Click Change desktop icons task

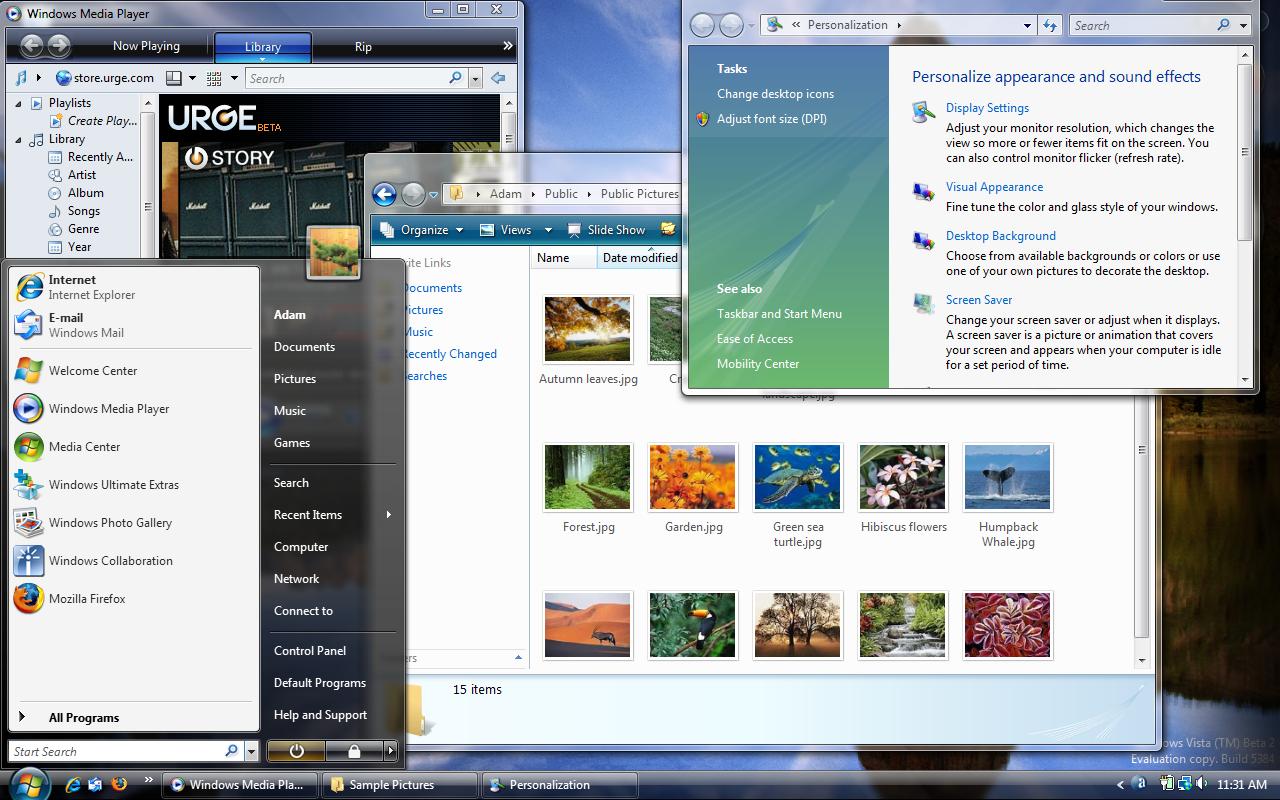pos(775,94)
